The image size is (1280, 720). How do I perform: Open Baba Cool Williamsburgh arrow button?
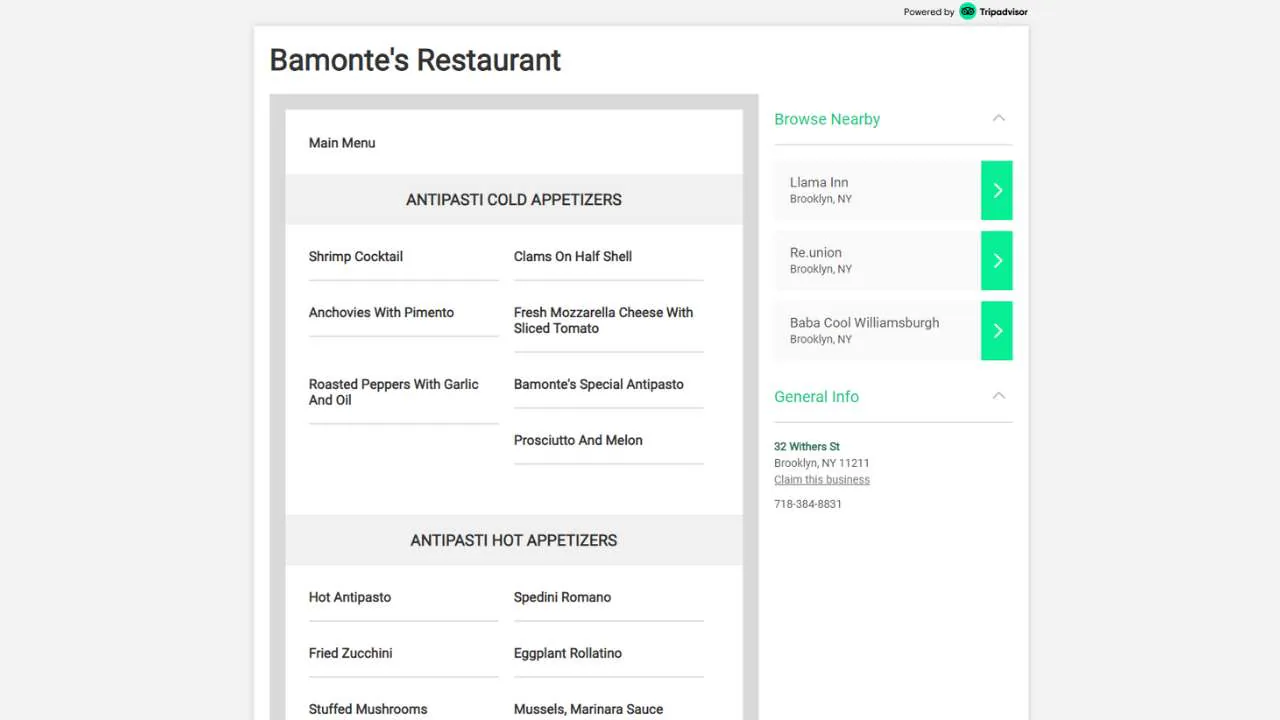[x=997, y=330]
